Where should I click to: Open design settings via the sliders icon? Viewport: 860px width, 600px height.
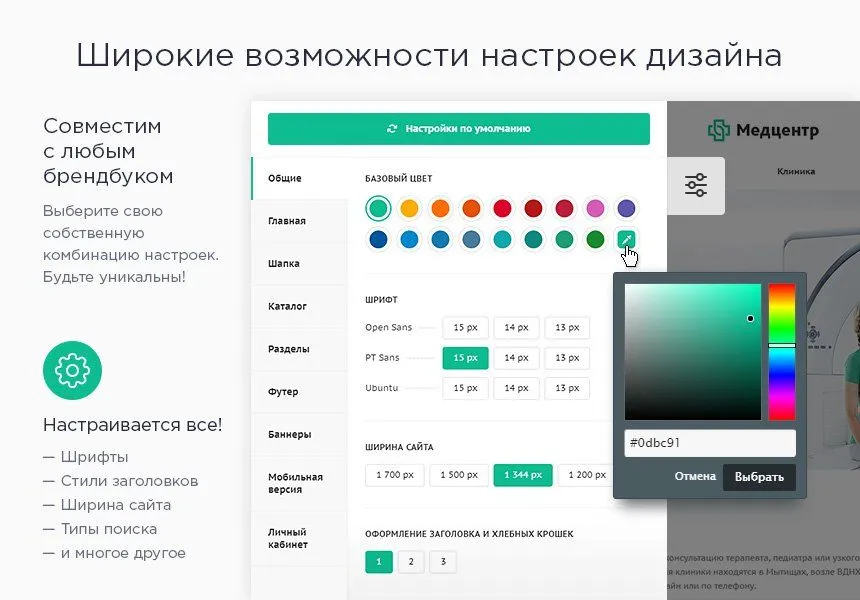point(695,185)
